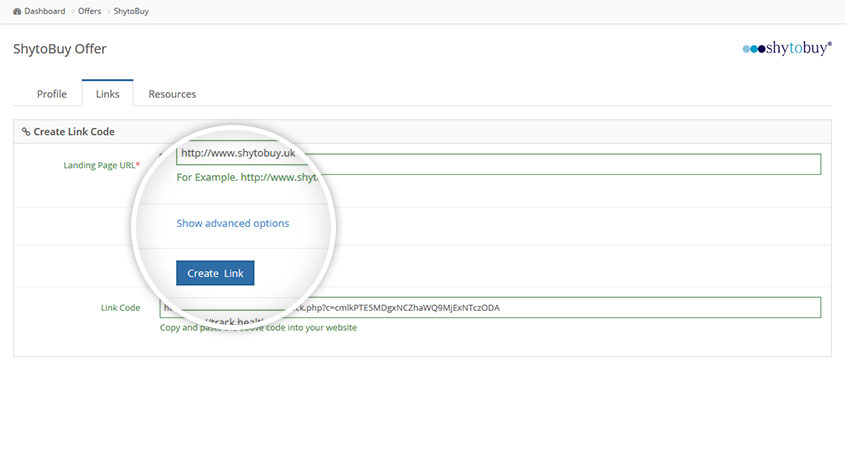Click the 'Copy and paste' helper text
The width and height of the screenshot is (846, 450).
pos(258,327)
